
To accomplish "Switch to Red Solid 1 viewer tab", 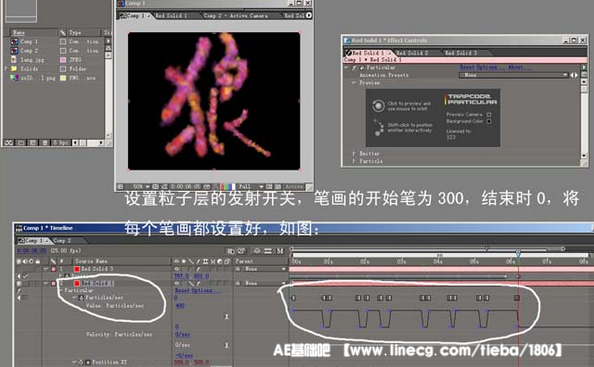I will point(171,16).
